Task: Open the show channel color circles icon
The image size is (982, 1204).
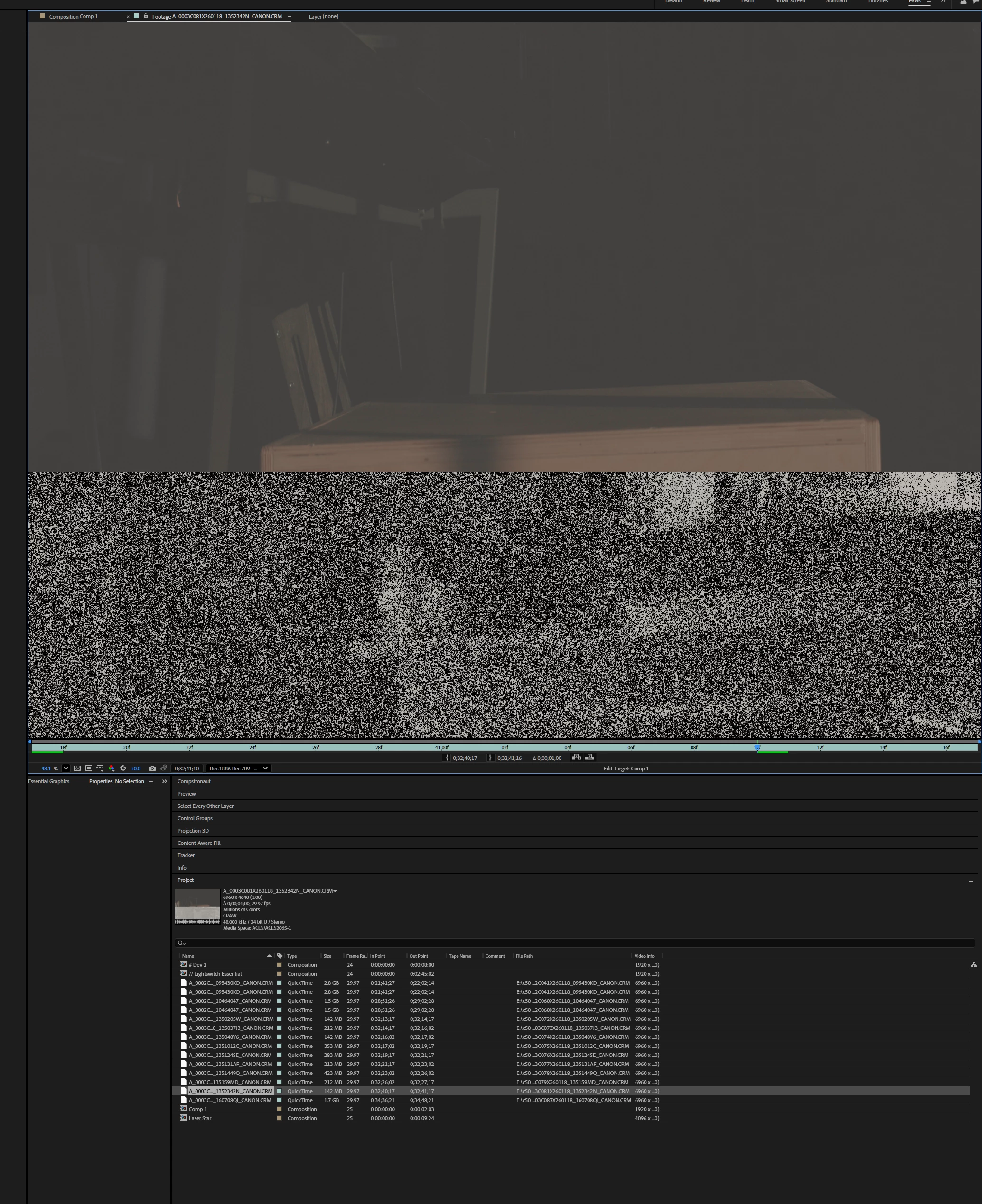Action: point(112,768)
